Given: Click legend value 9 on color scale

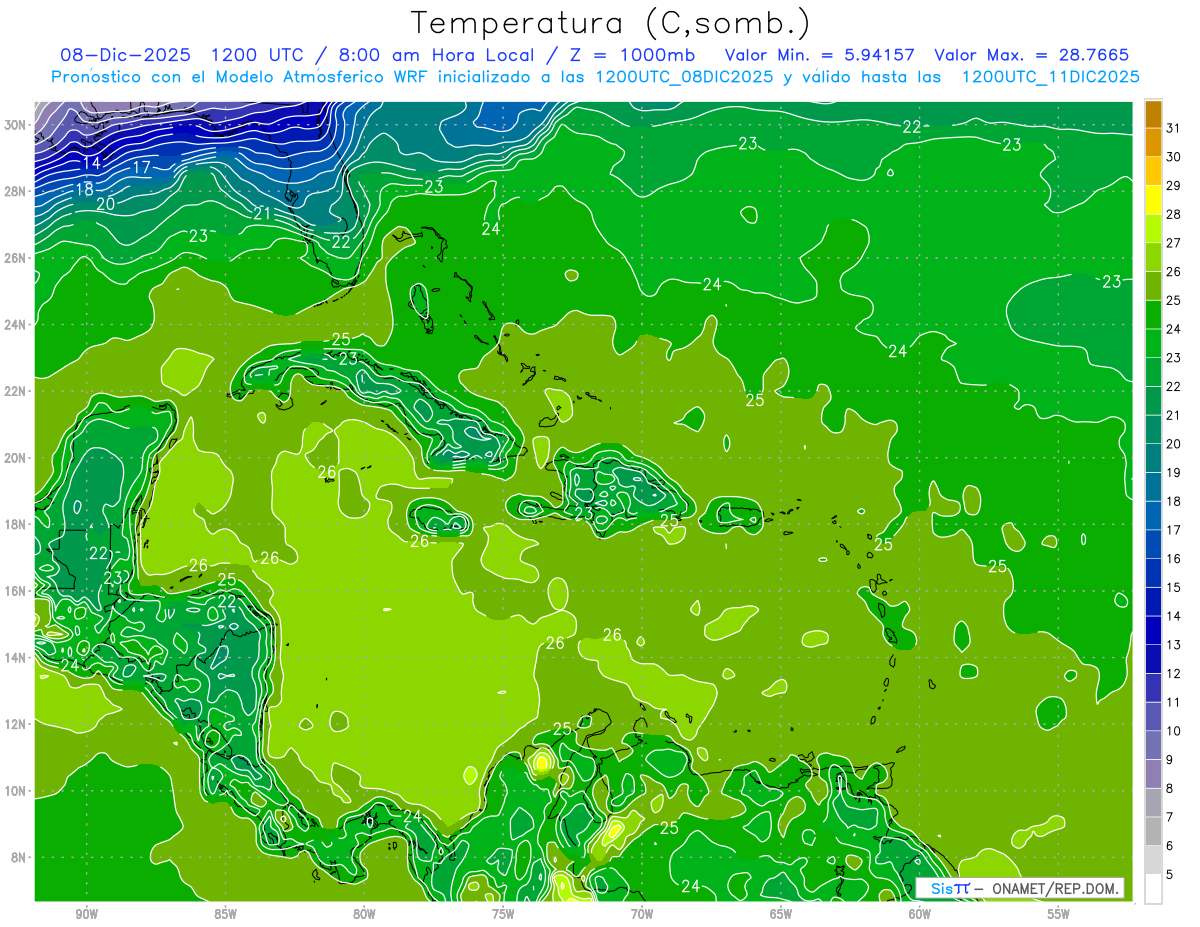Looking at the screenshot, I should 1170,761.
